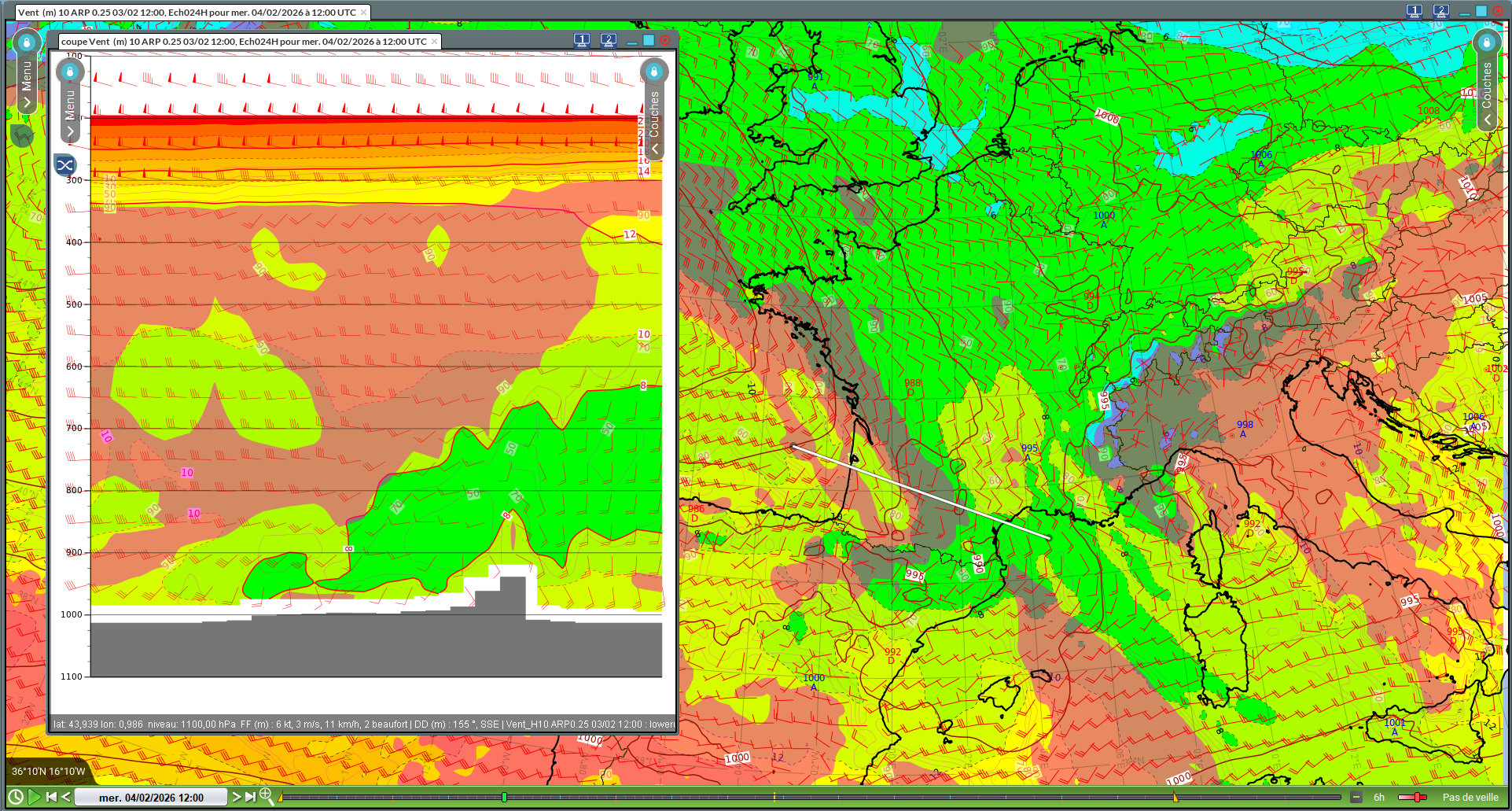This screenshot has width=1512, height=811.
Task: Select the 'coupe Vent' cross-section tab
Action: click(x=243, y=42)
